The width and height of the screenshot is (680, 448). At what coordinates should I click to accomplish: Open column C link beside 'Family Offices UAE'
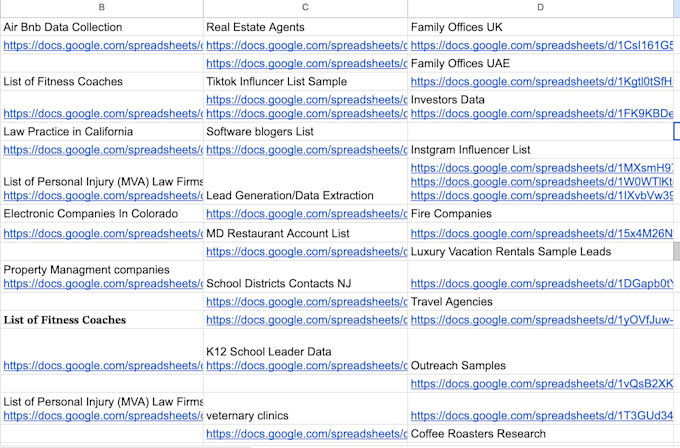[x=307, y=63]
